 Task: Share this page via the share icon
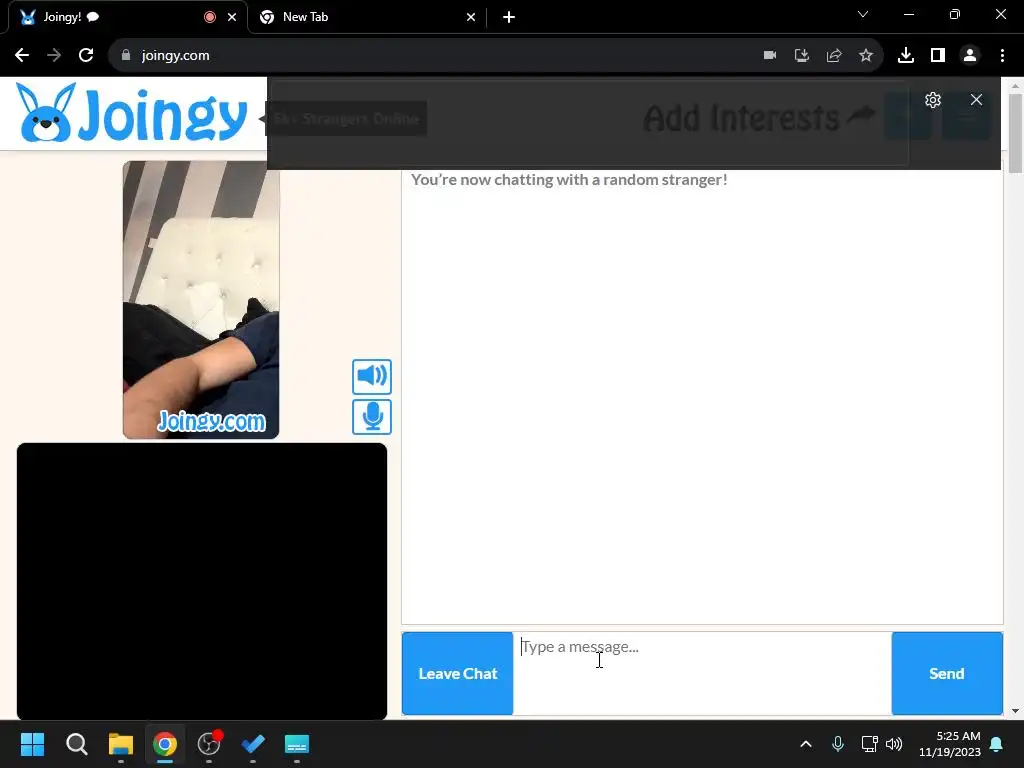coord(834,56)
